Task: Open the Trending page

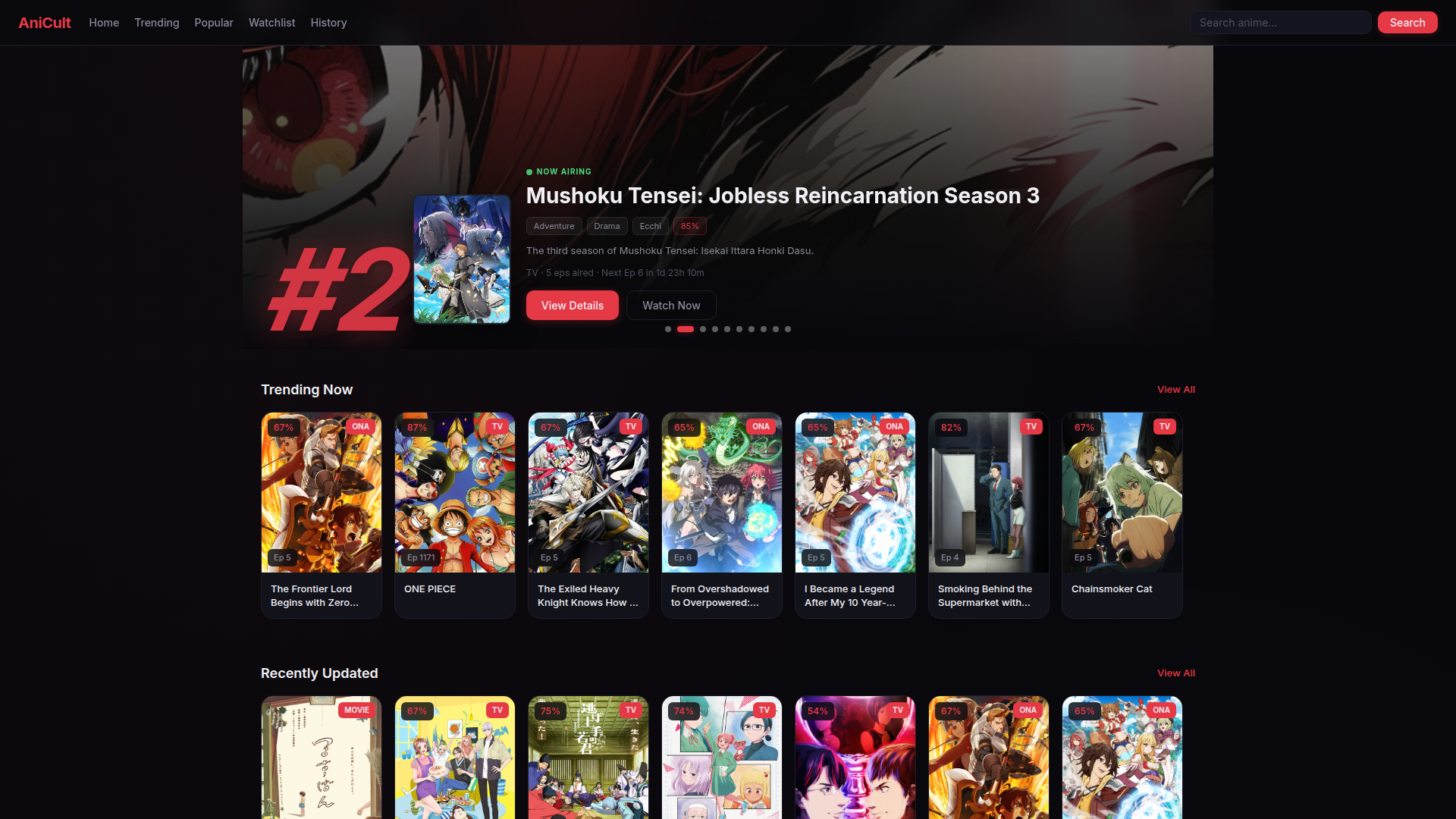Action: 157,23
